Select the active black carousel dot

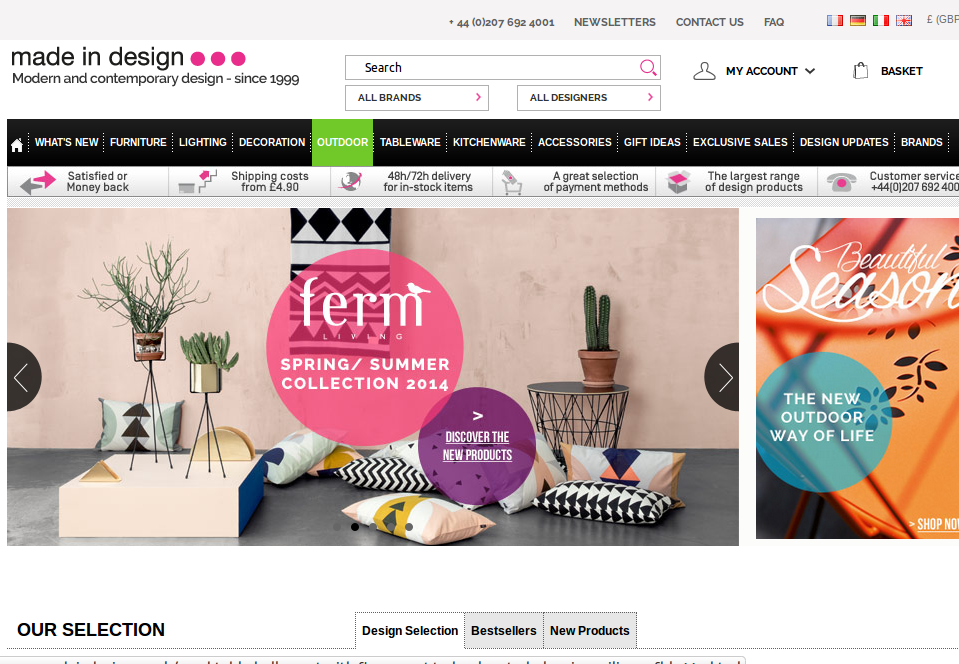click(x=355, y=526)
